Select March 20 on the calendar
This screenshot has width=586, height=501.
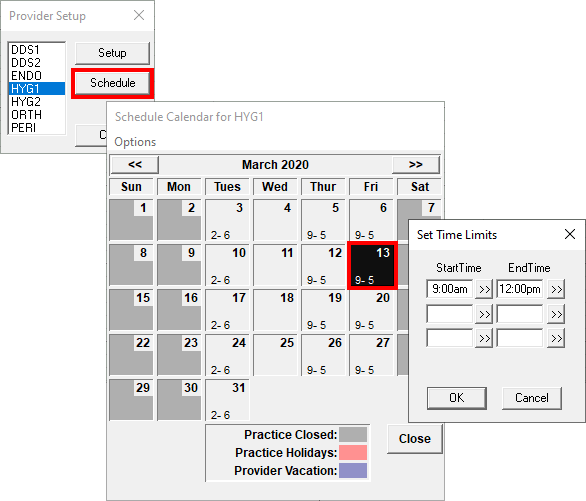pyautogui.click(x=371, y=310)
